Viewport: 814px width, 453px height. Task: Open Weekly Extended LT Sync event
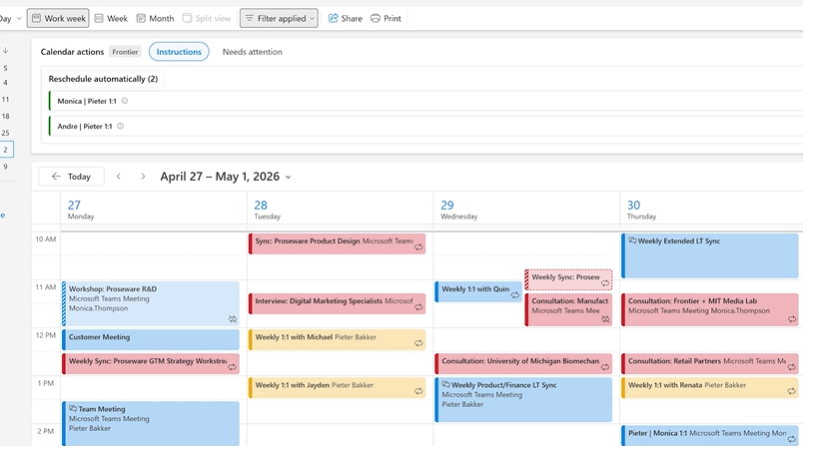point(710,256)
